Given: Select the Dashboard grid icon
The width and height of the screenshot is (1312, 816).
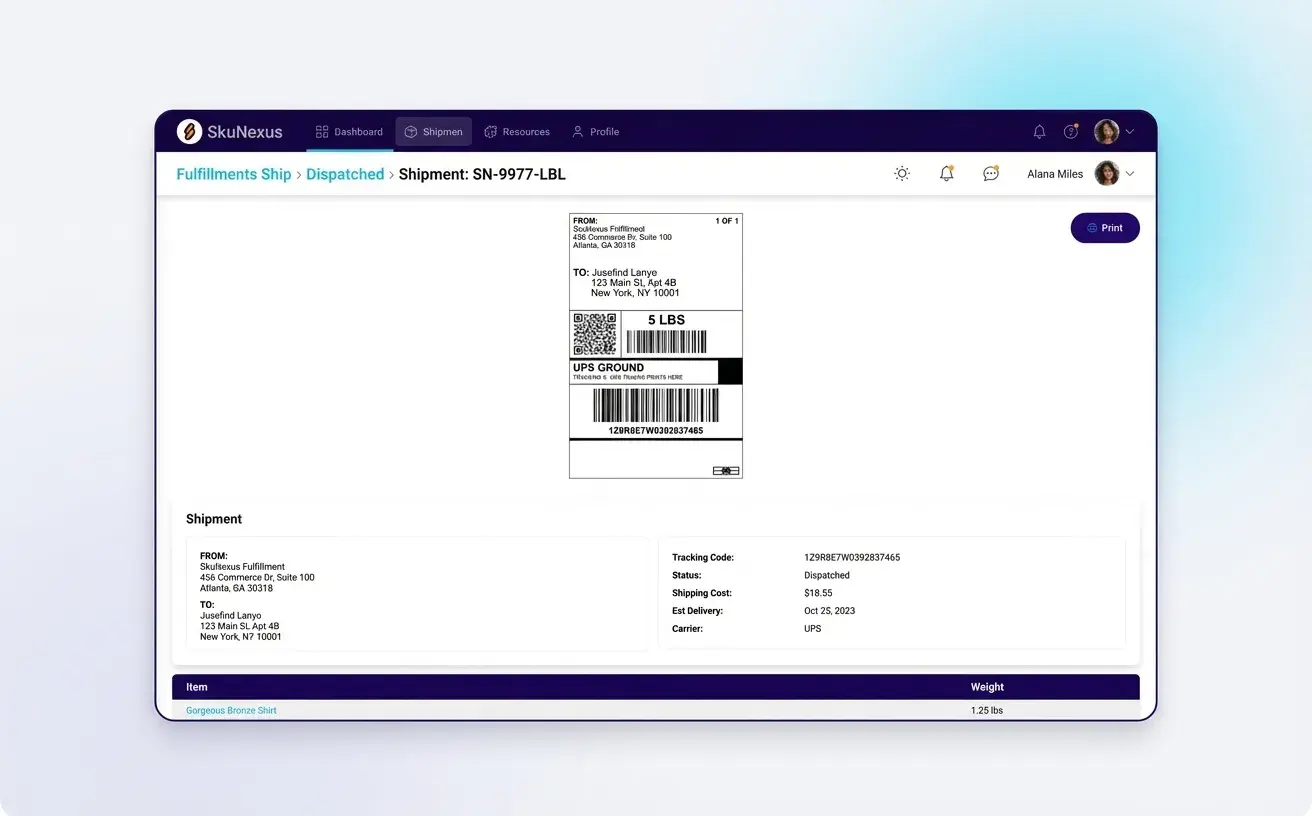Looking at the screenshot, I should [x=321, y=131].
